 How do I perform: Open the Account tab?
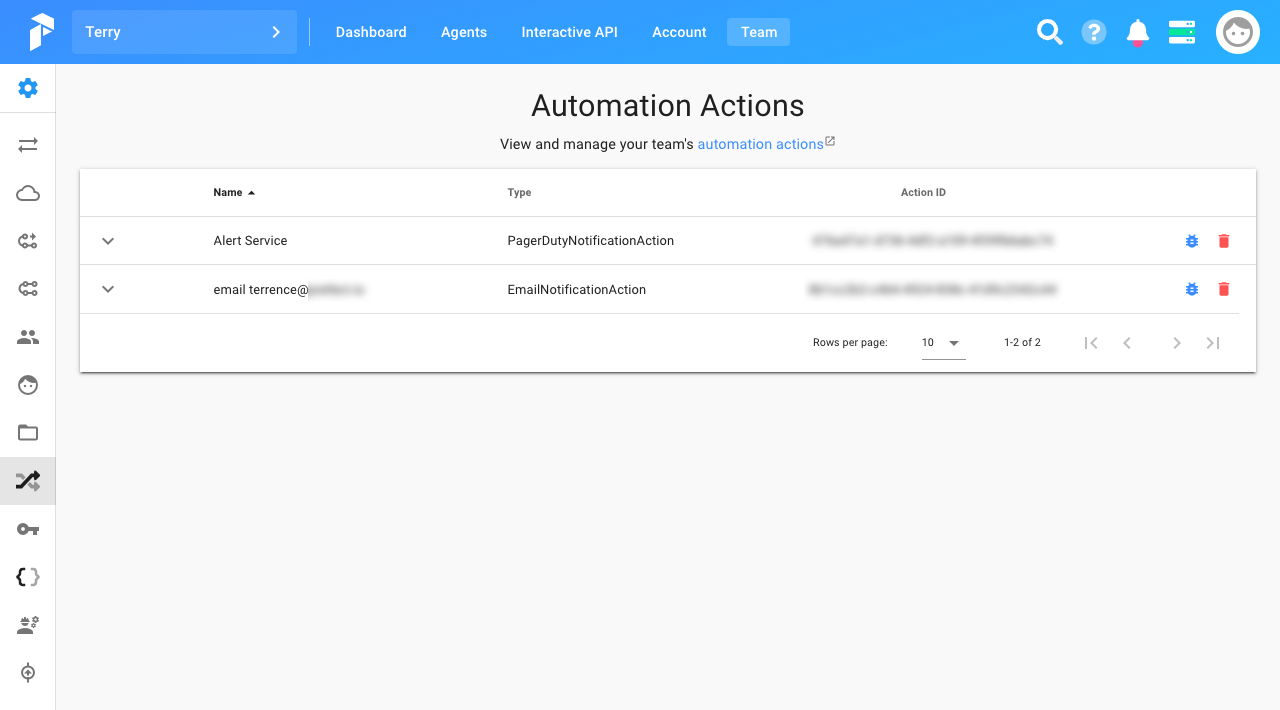click(x=679, y=32)
